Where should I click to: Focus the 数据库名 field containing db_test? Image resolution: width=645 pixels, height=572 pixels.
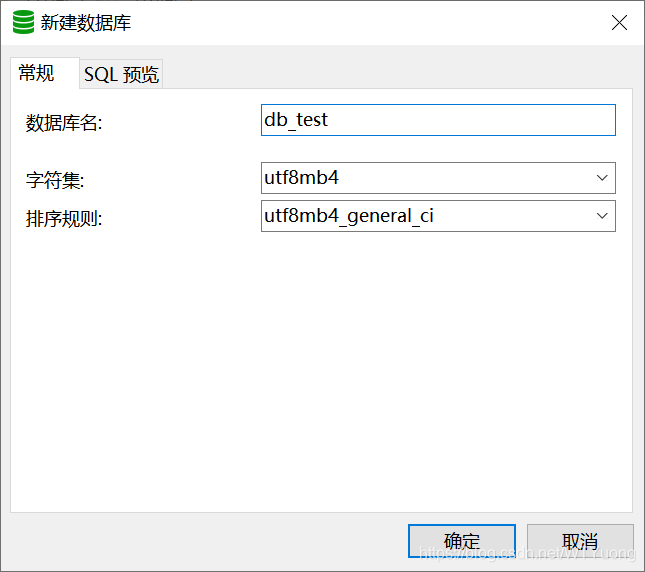(x=438, y=120)
